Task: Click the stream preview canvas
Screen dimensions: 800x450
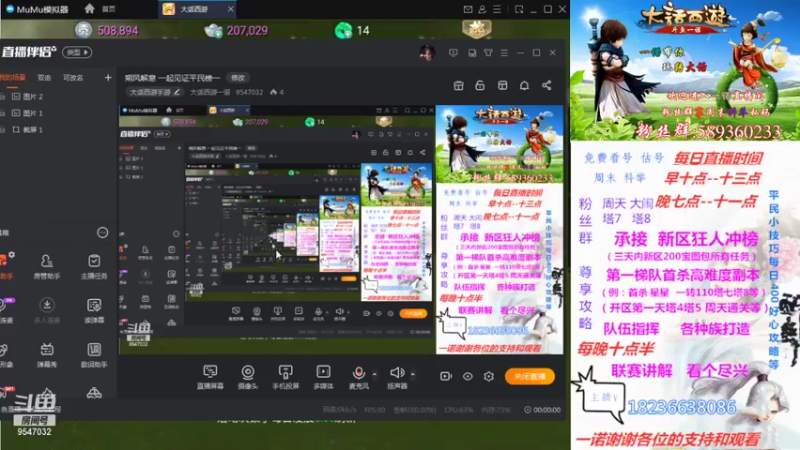Action: coord(341,230)
